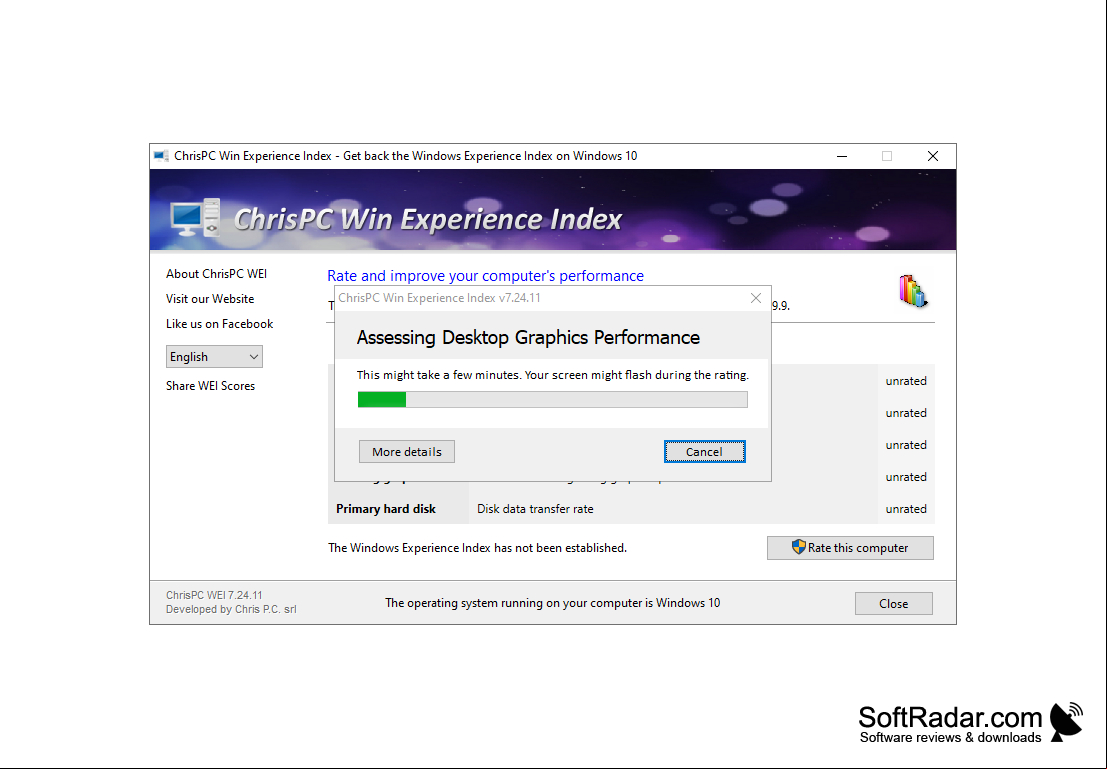Click the green assessment progress bar
This screenshot has width=1107, height=769.
(553, 400)
